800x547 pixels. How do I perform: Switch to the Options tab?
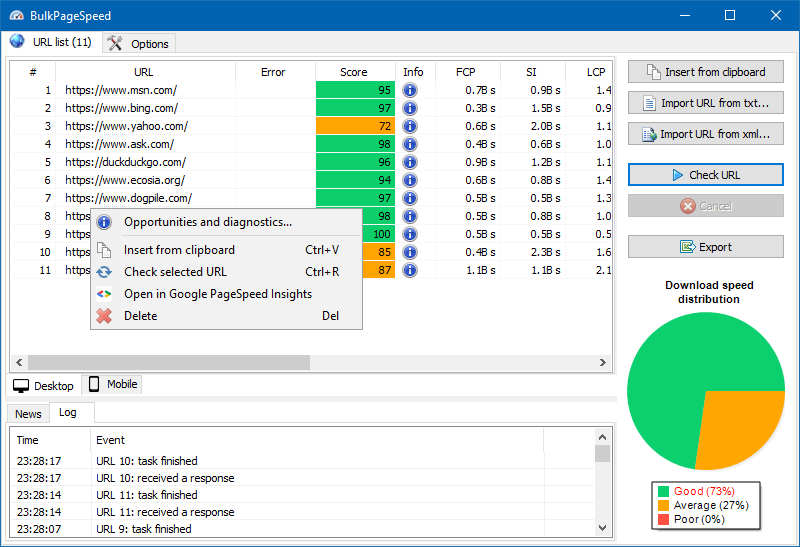coord(139,43)
